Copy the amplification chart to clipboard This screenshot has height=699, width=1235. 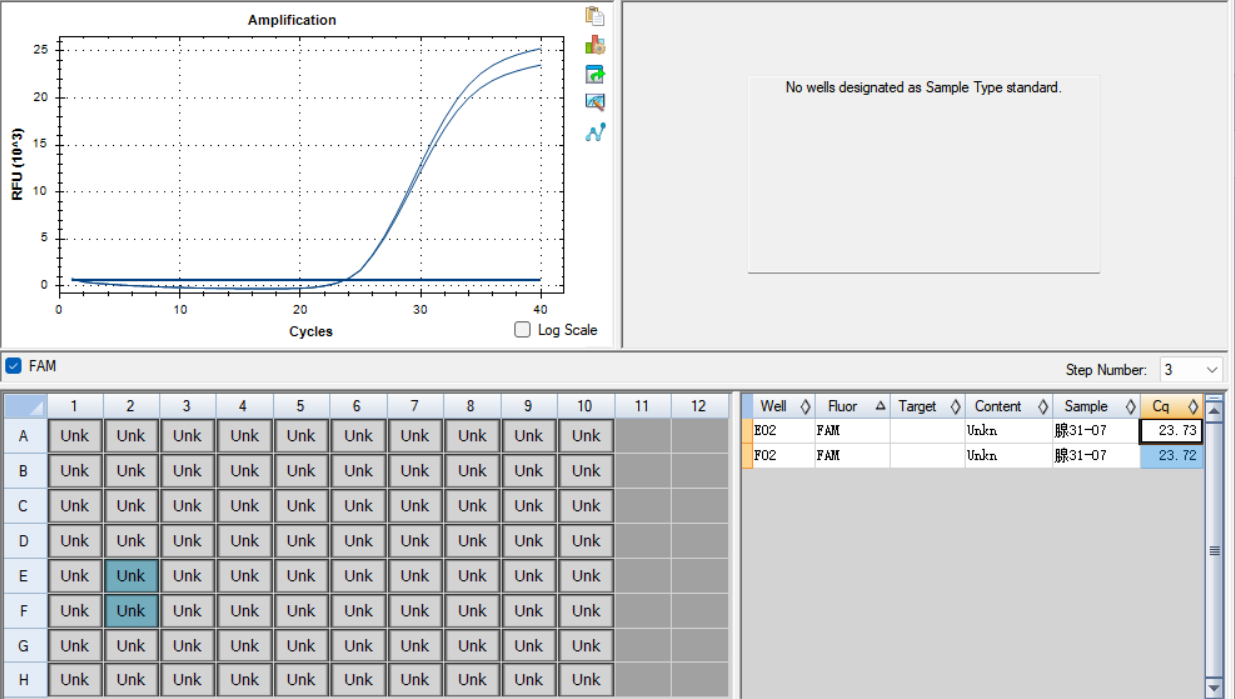(595, 16)
